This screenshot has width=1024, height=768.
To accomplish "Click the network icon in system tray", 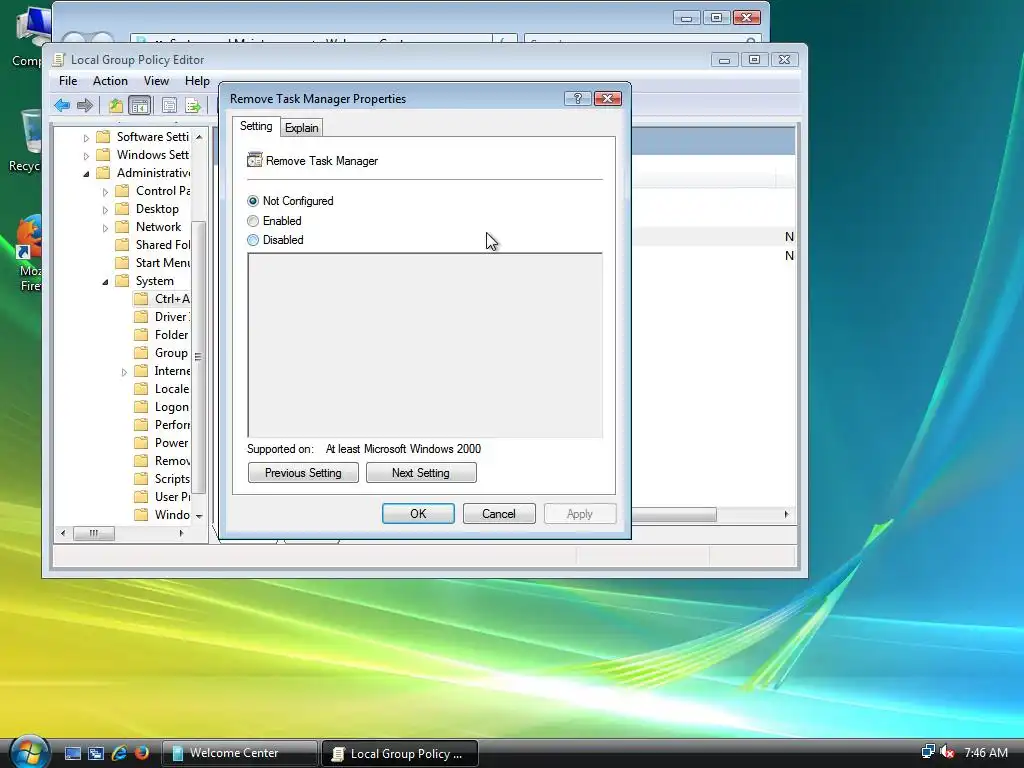I will point(927,752).
